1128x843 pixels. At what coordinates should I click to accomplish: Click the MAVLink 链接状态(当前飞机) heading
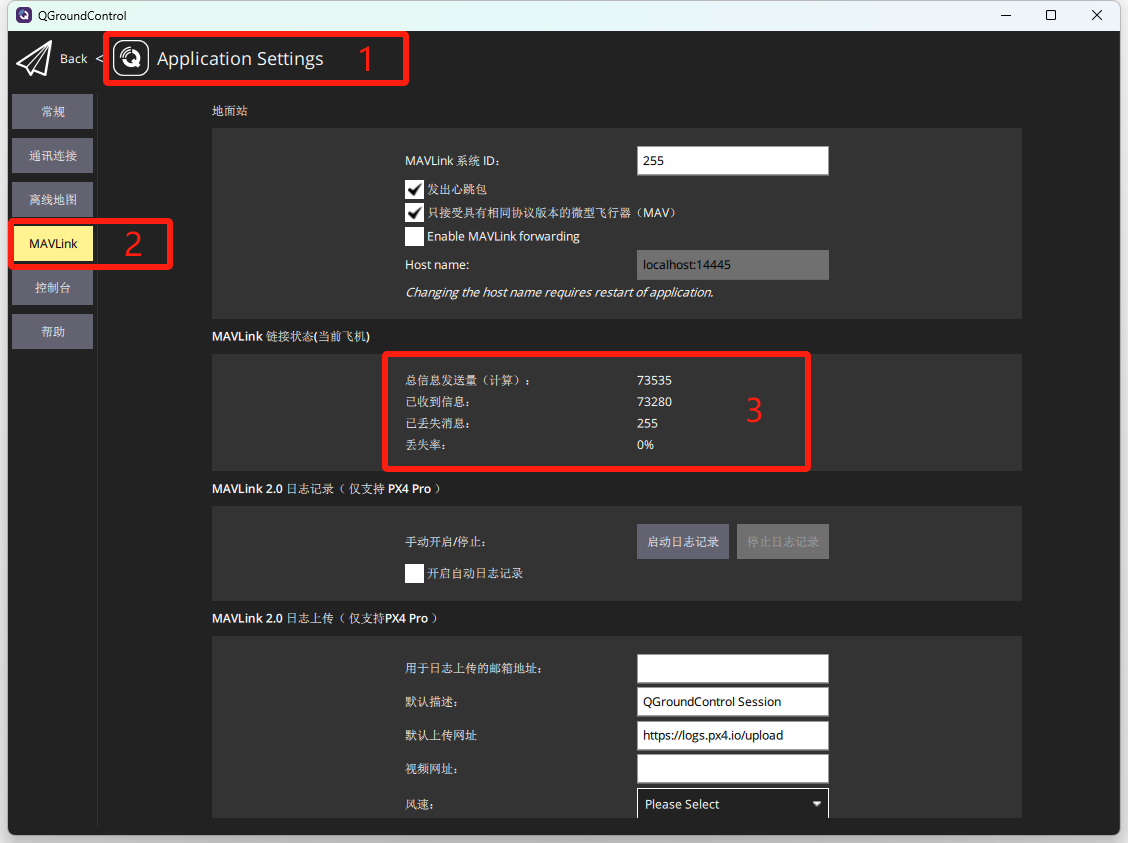click(x=291, y=337)
